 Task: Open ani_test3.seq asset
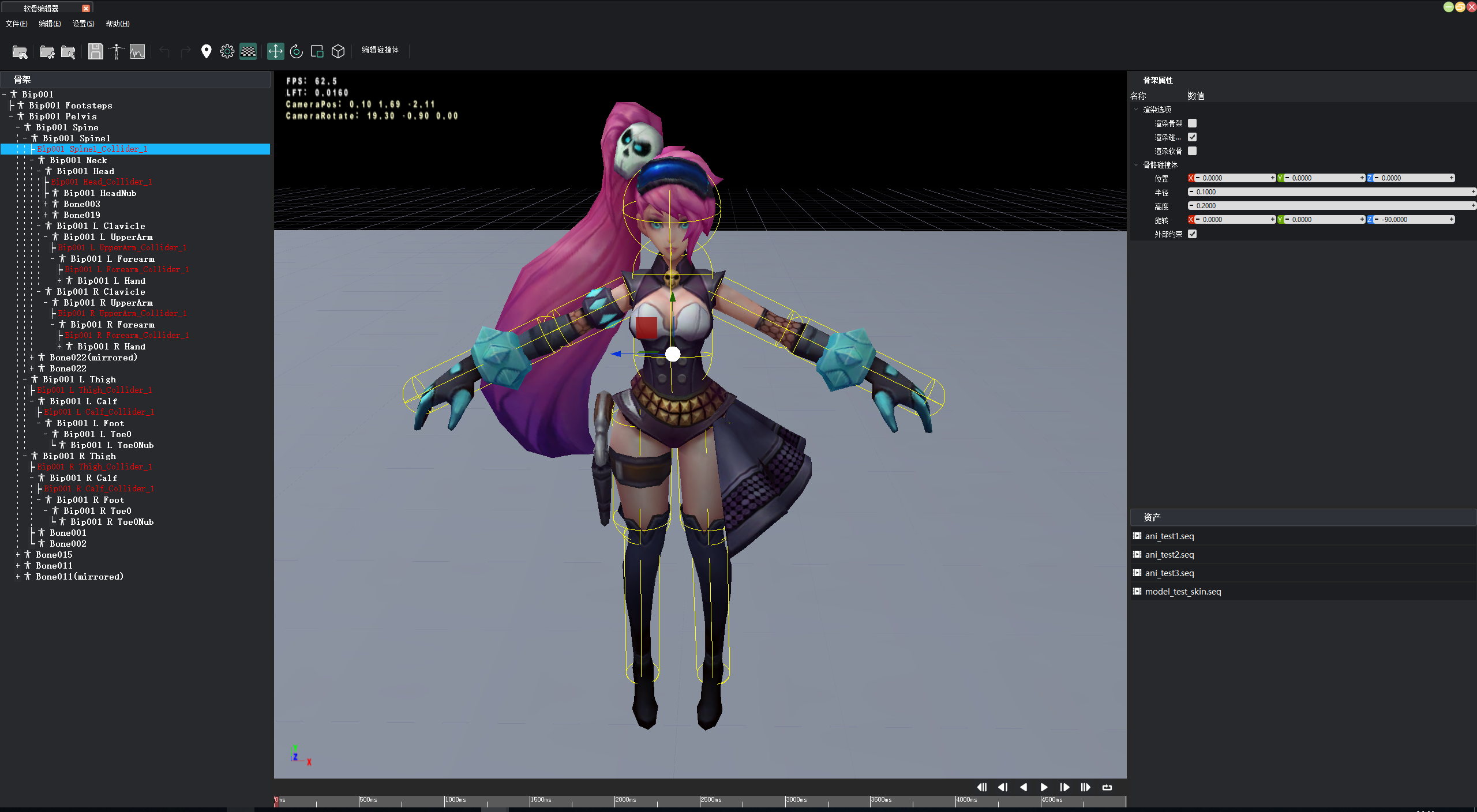(x=1169, y=573)
